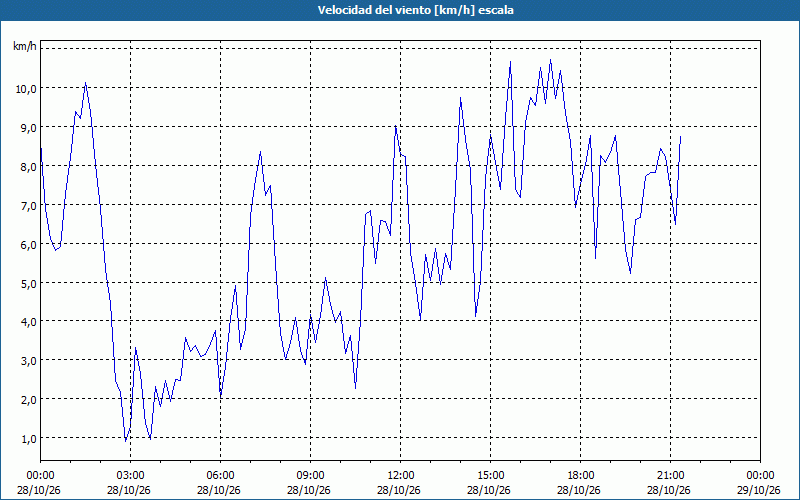Viewport: 800px width, 500px height.
Task: Click the final data point after 21:00
Action: 681,136
